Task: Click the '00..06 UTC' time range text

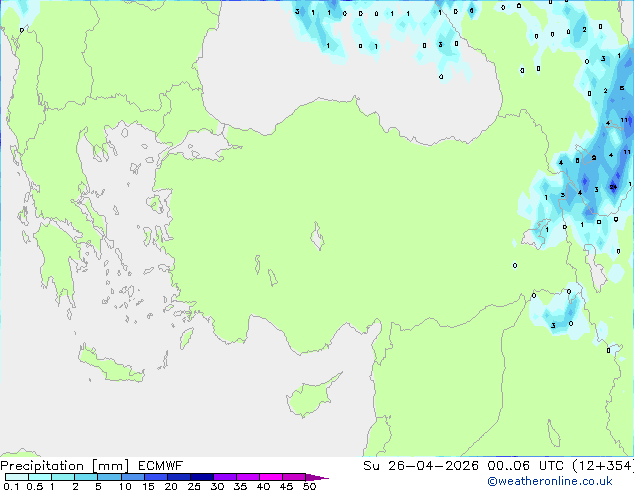Action: pos(525,466)
